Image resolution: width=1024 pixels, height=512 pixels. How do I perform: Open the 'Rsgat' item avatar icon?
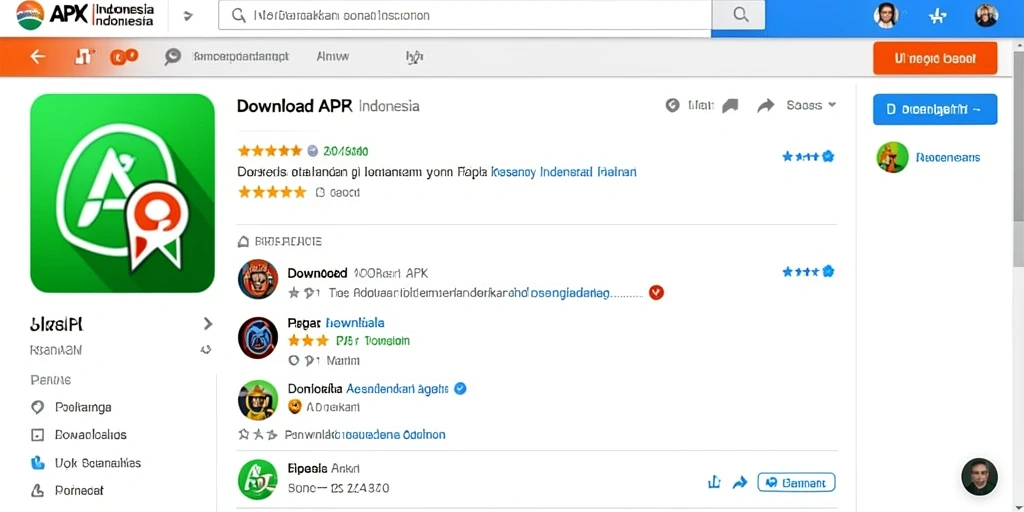[x=258, y=338]
